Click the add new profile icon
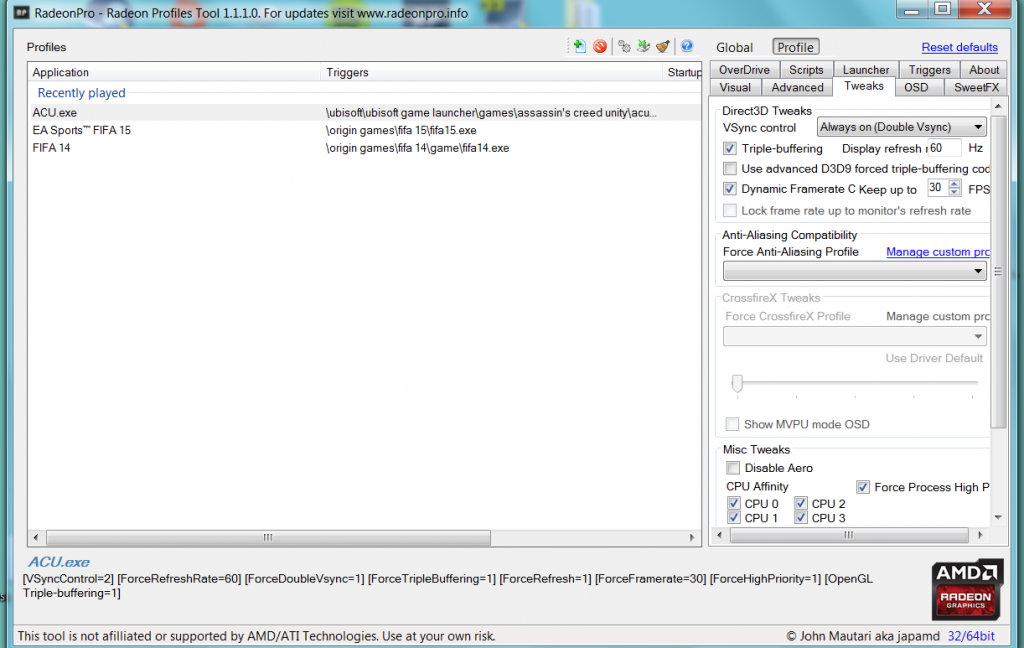This screenshot has width=1024, height=648. [578, 46]
